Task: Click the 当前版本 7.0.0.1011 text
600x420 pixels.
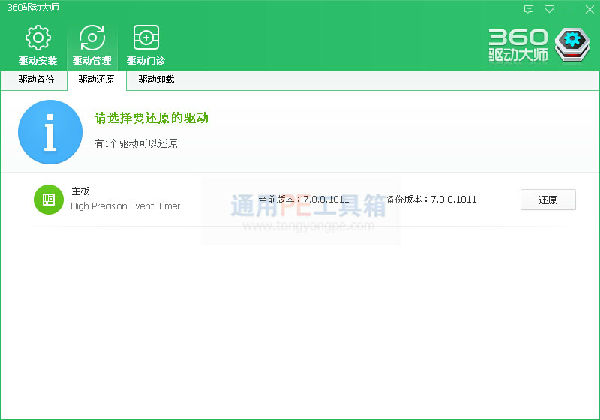Action: (304, 199)
